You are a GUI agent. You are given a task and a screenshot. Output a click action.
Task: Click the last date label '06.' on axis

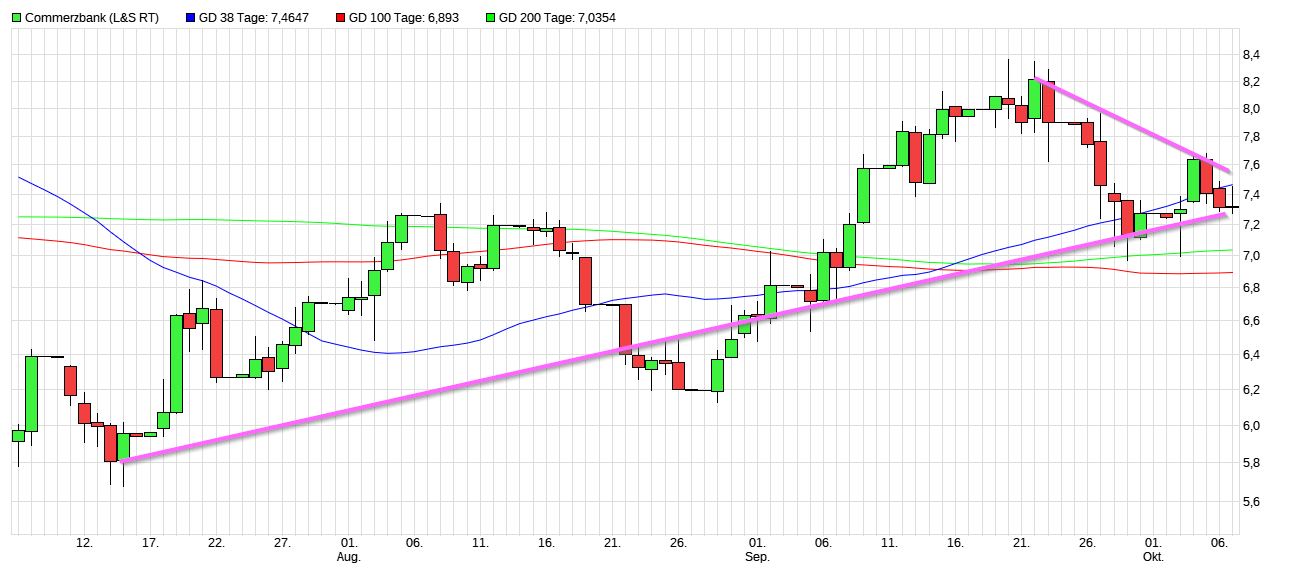tap(1222, 543)
